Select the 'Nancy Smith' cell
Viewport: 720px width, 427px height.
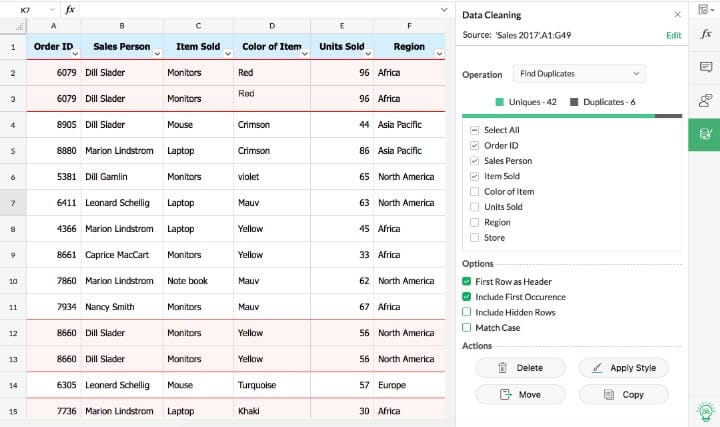[x=122, y=307]
